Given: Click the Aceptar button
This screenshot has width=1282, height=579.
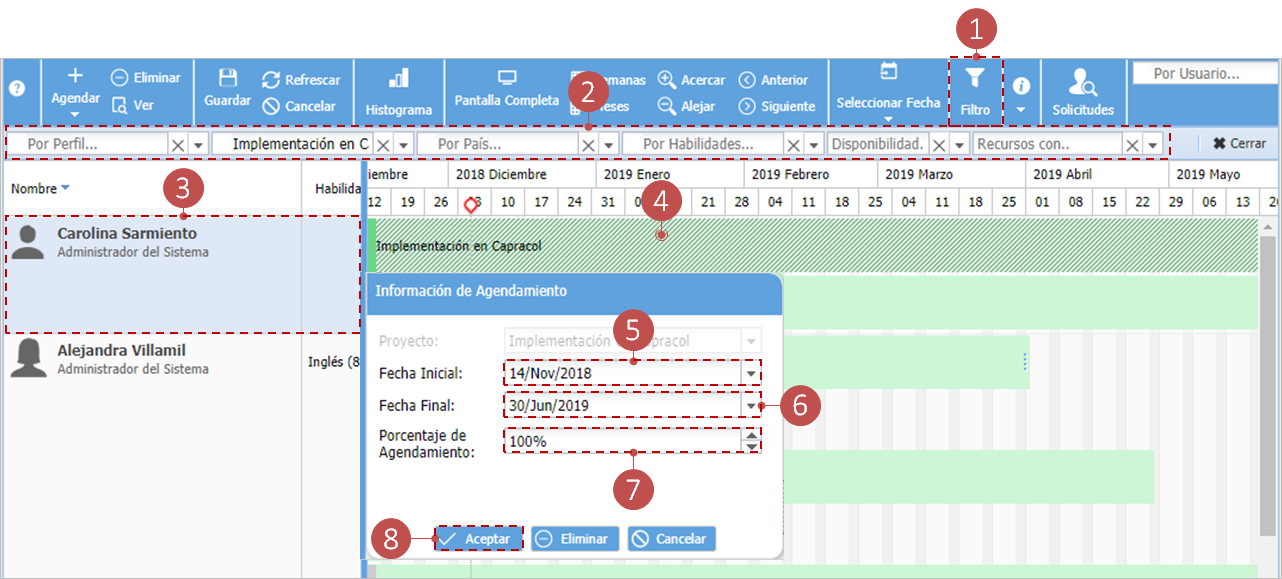Looking at the screenshot, I should point(479,538).
